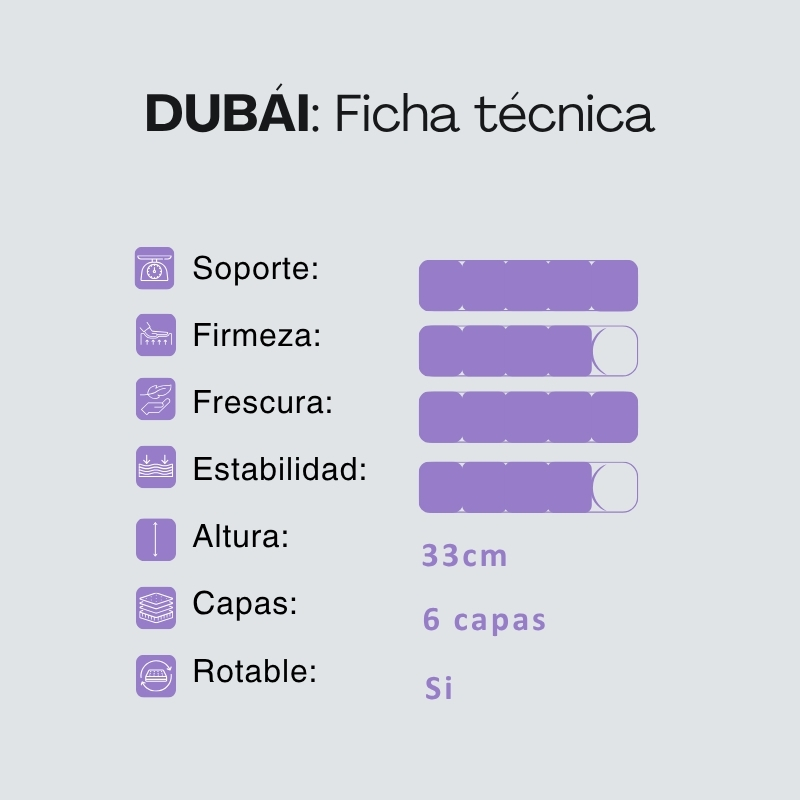Click the Capas stacked layers icon
800x800 pixels.
click(155, 607)
